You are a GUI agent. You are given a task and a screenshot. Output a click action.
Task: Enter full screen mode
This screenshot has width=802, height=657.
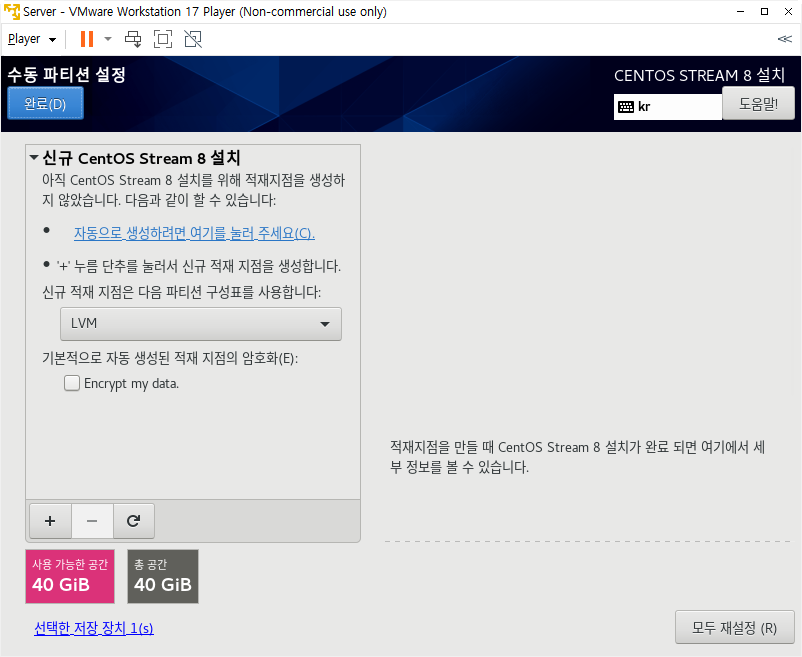click(x=163, y=39)
